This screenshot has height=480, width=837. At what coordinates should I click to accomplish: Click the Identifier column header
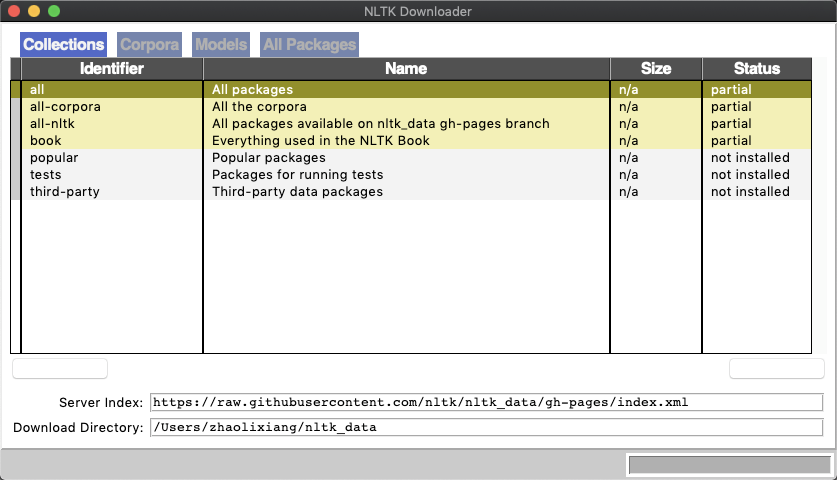pyautogui.click(x=112, y=69)
